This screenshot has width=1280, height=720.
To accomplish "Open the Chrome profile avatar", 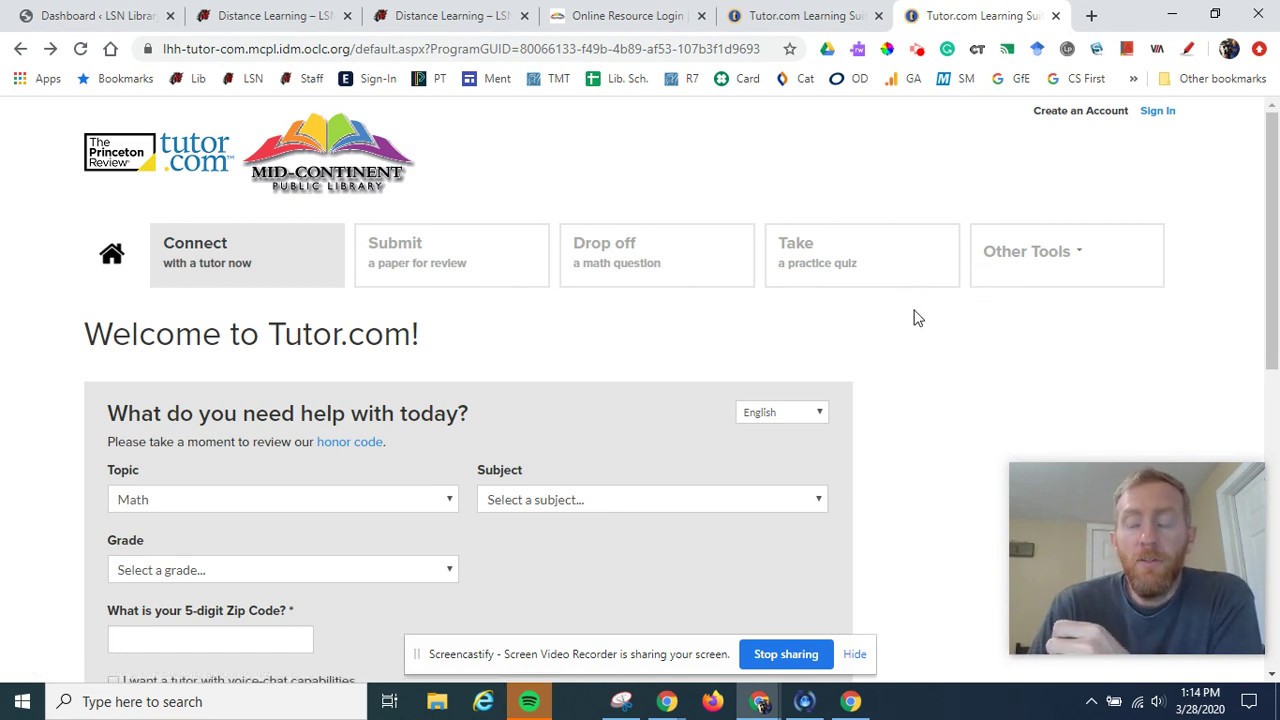I will point(1229,48).
